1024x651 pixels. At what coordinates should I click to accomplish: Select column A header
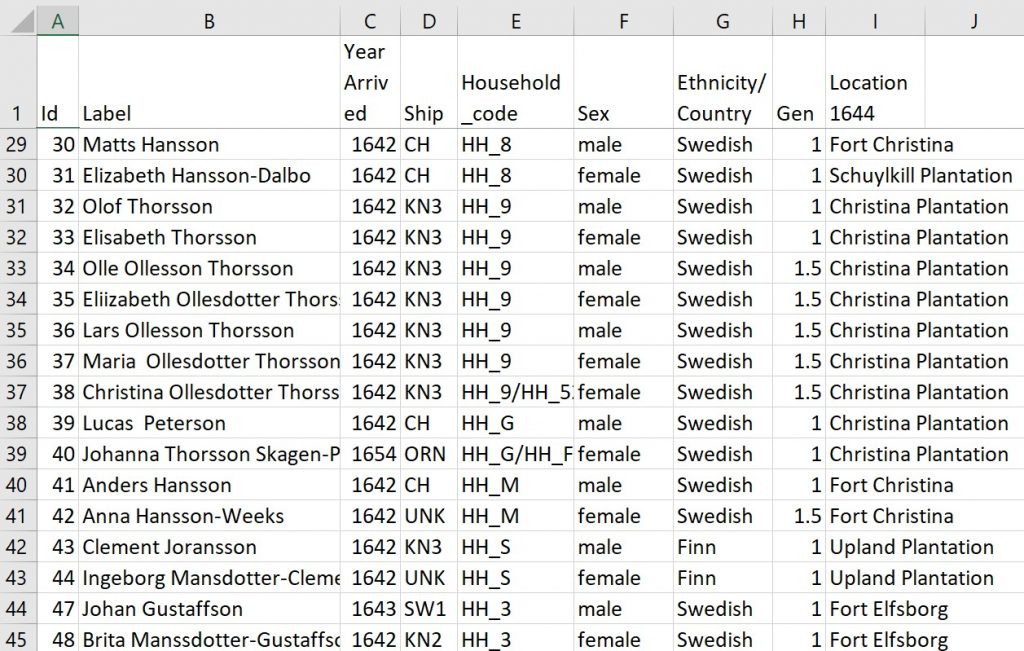57,20
